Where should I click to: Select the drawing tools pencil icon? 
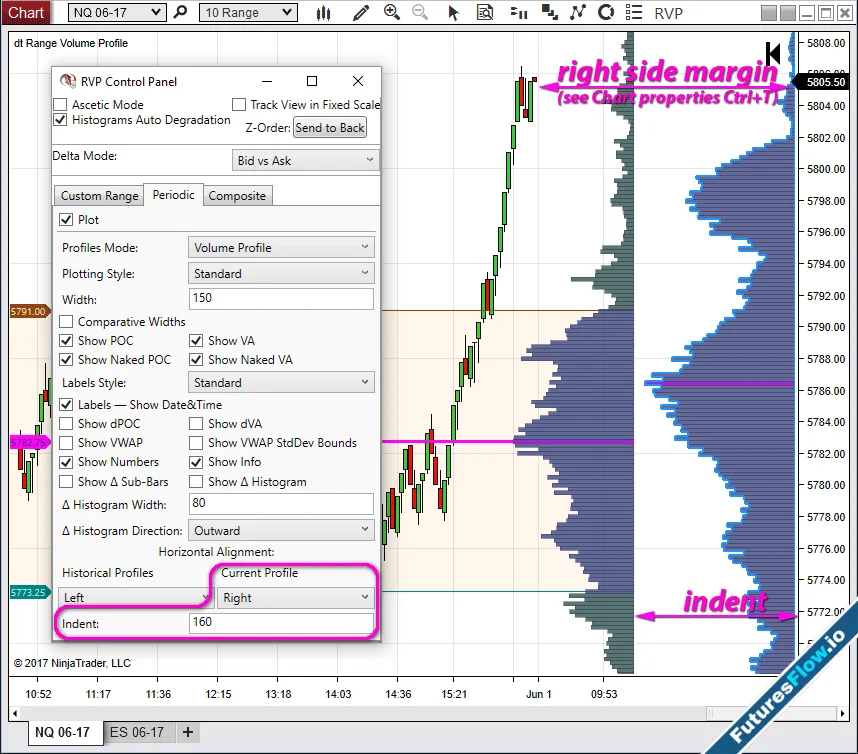click(x=361, y=13)
